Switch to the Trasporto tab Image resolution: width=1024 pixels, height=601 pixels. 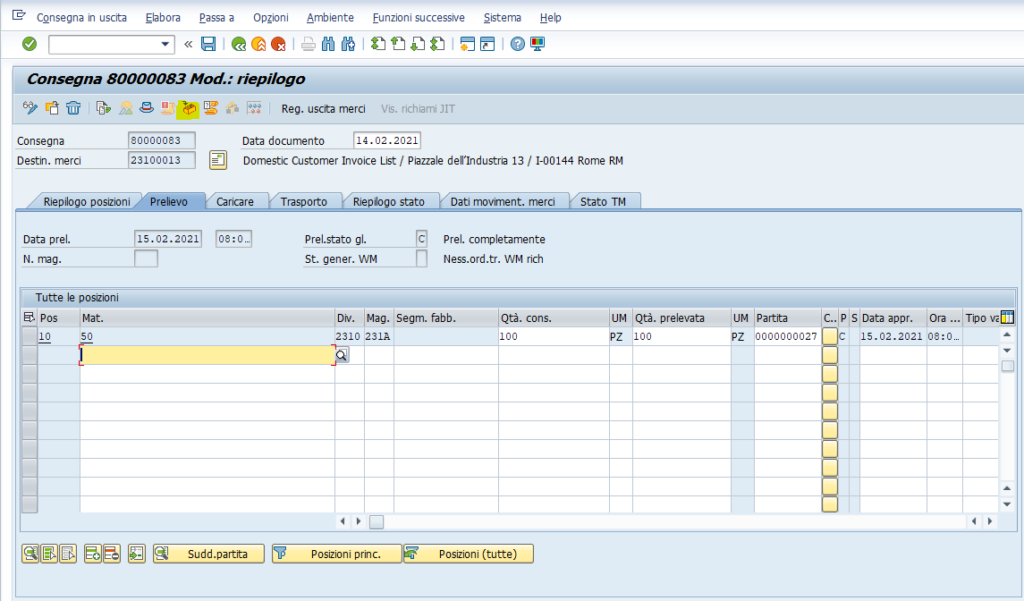pyautogui.click(x=304, y=202)
